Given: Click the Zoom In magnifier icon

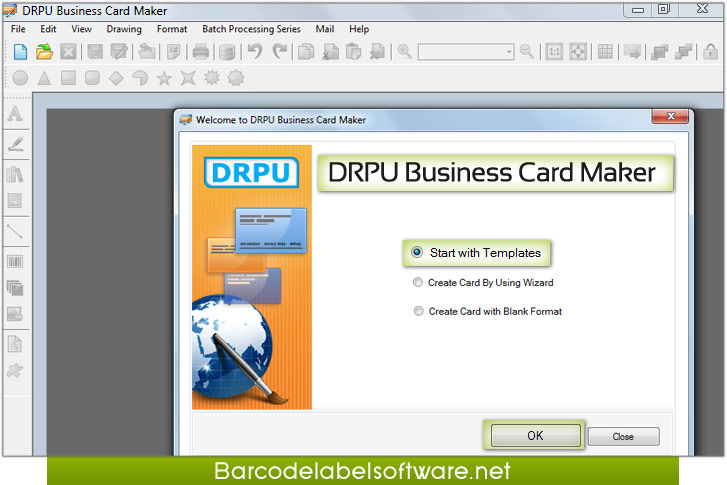Looking at the screenshot, I should click(405, 51).
